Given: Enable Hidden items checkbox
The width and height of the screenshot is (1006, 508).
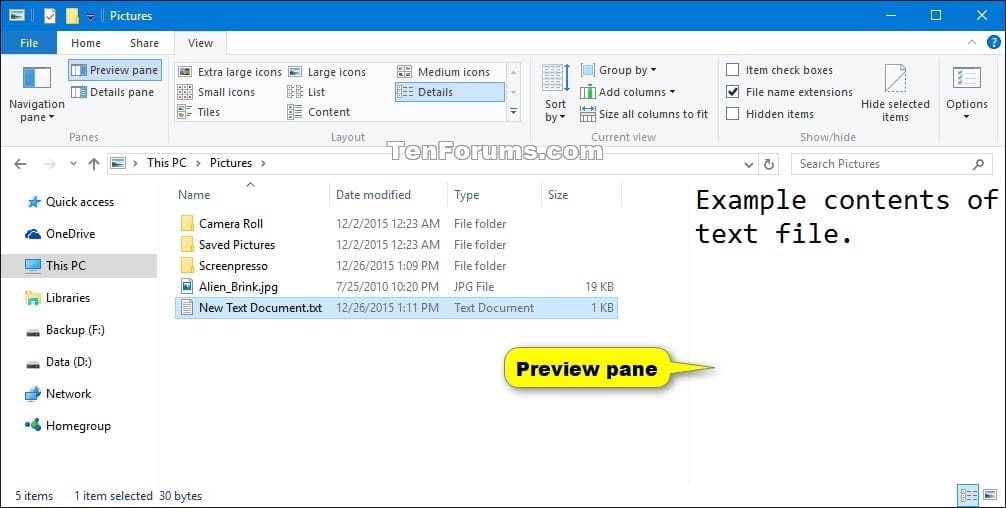Looking at the screenshot, I should click(x=732, y=114).
